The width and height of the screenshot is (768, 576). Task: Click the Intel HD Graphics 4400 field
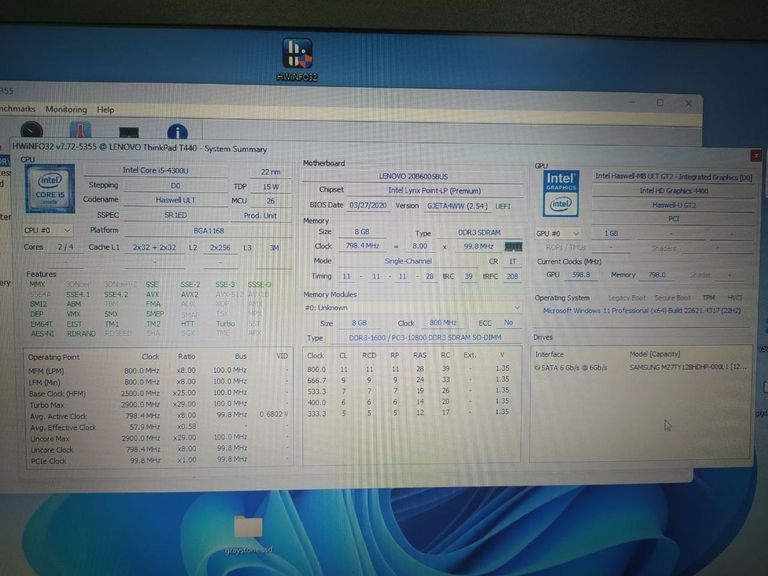click(673, 191)
